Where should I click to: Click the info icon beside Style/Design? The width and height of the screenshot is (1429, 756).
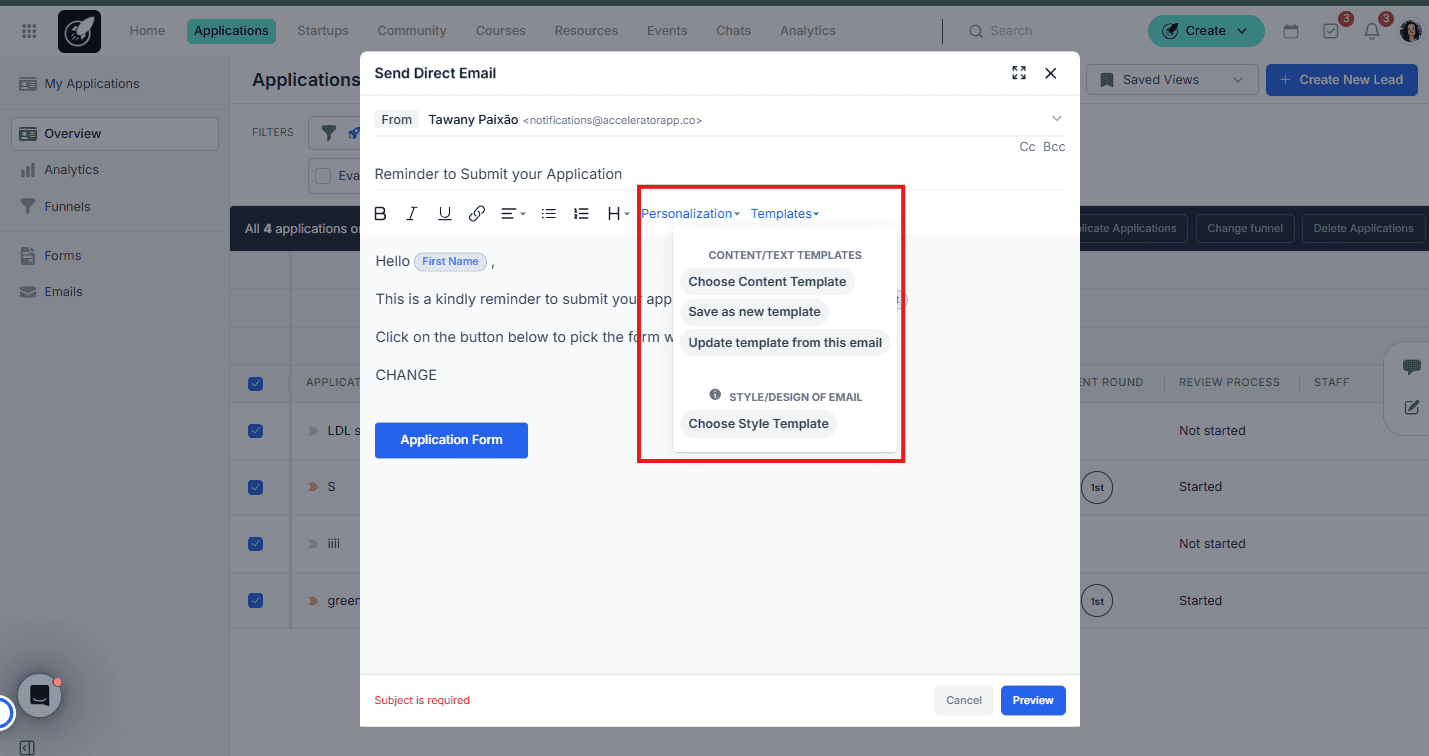715,395
